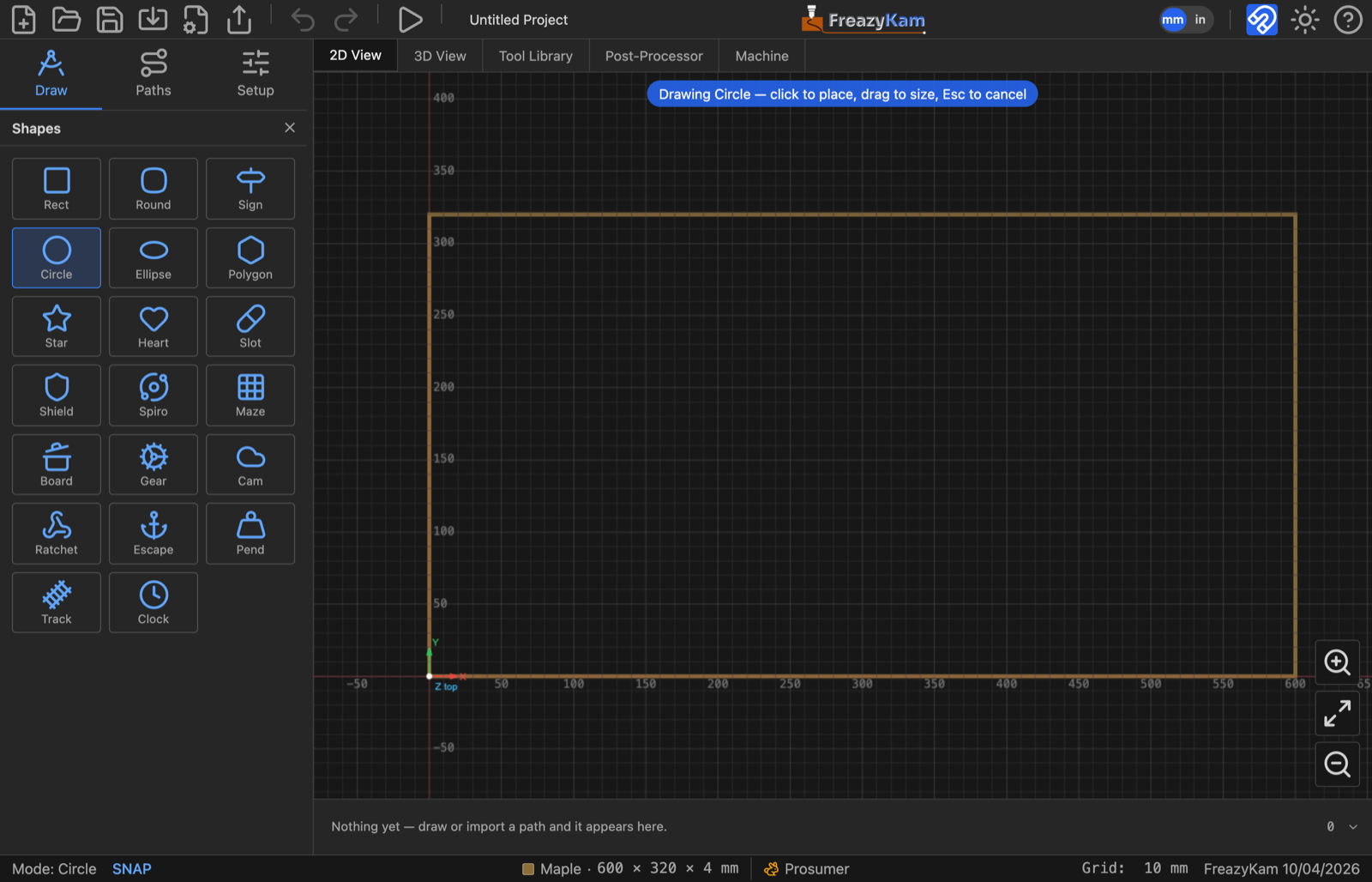
Task: Select the Board shape tool
Action: pyautogui.click(x=57, y=465)
